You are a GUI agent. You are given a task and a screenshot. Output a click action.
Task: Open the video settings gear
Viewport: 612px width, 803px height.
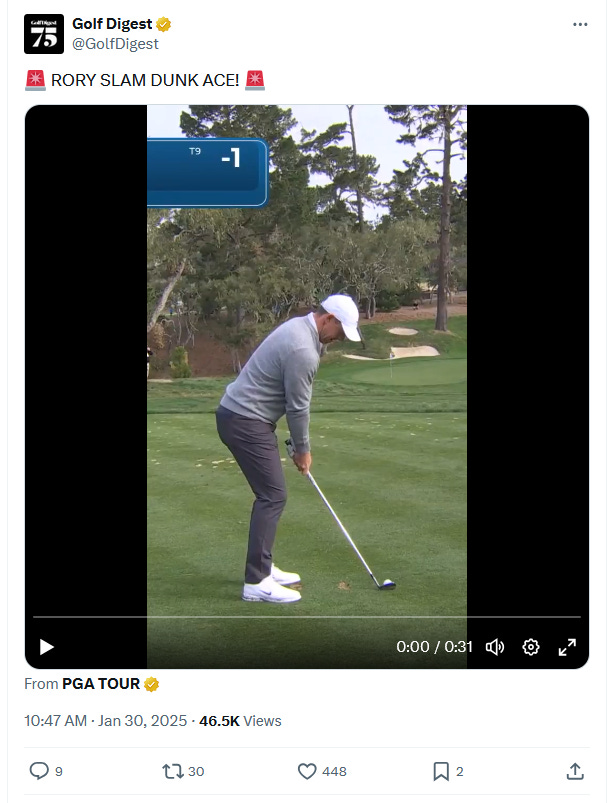tap(531, 647)
